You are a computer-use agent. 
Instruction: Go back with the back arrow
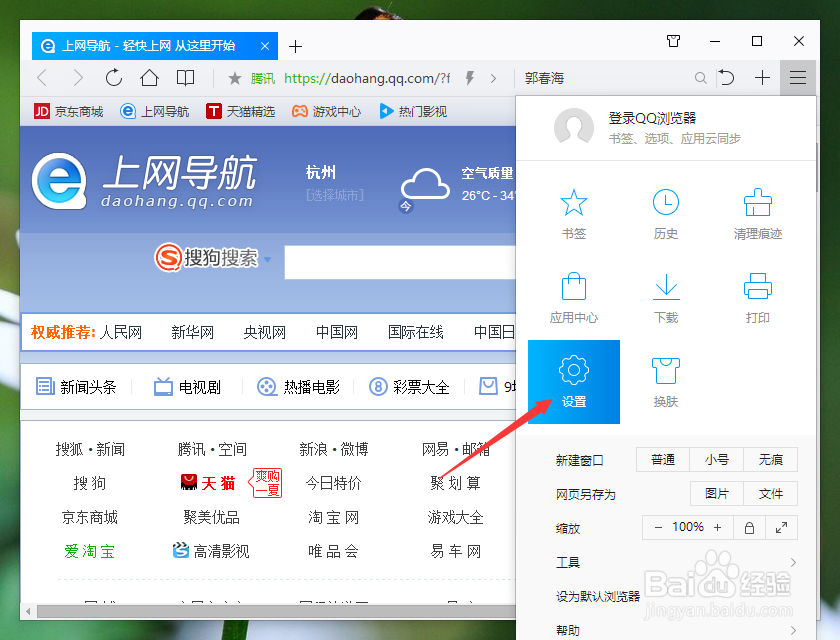click(x=42, y=78)
